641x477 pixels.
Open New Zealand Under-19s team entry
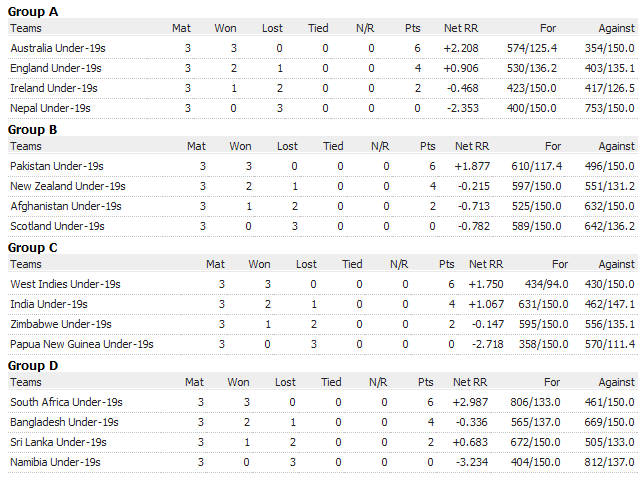coord(68,186)
